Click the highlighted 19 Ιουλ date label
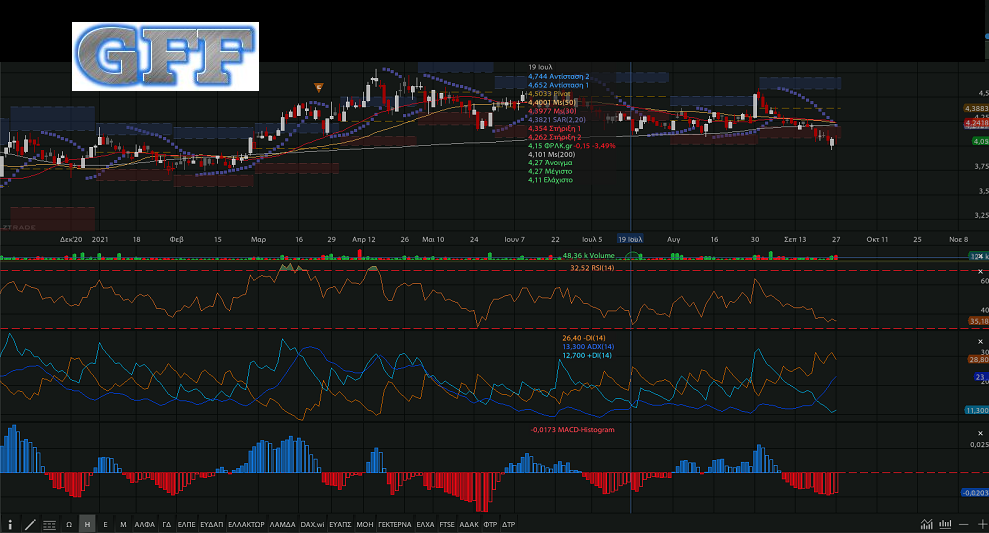Image resolution: width=989 pixels, height=533 pixels. 629,239
